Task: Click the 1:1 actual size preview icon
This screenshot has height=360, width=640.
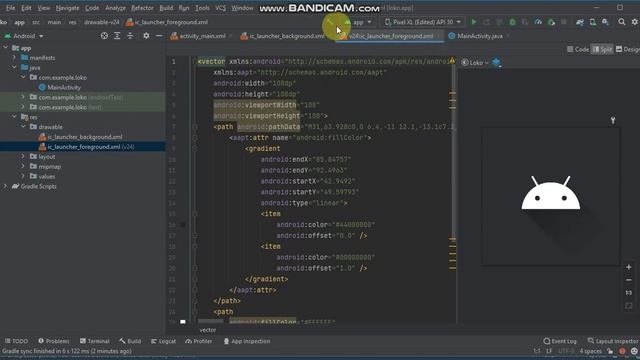Action: 629,293
